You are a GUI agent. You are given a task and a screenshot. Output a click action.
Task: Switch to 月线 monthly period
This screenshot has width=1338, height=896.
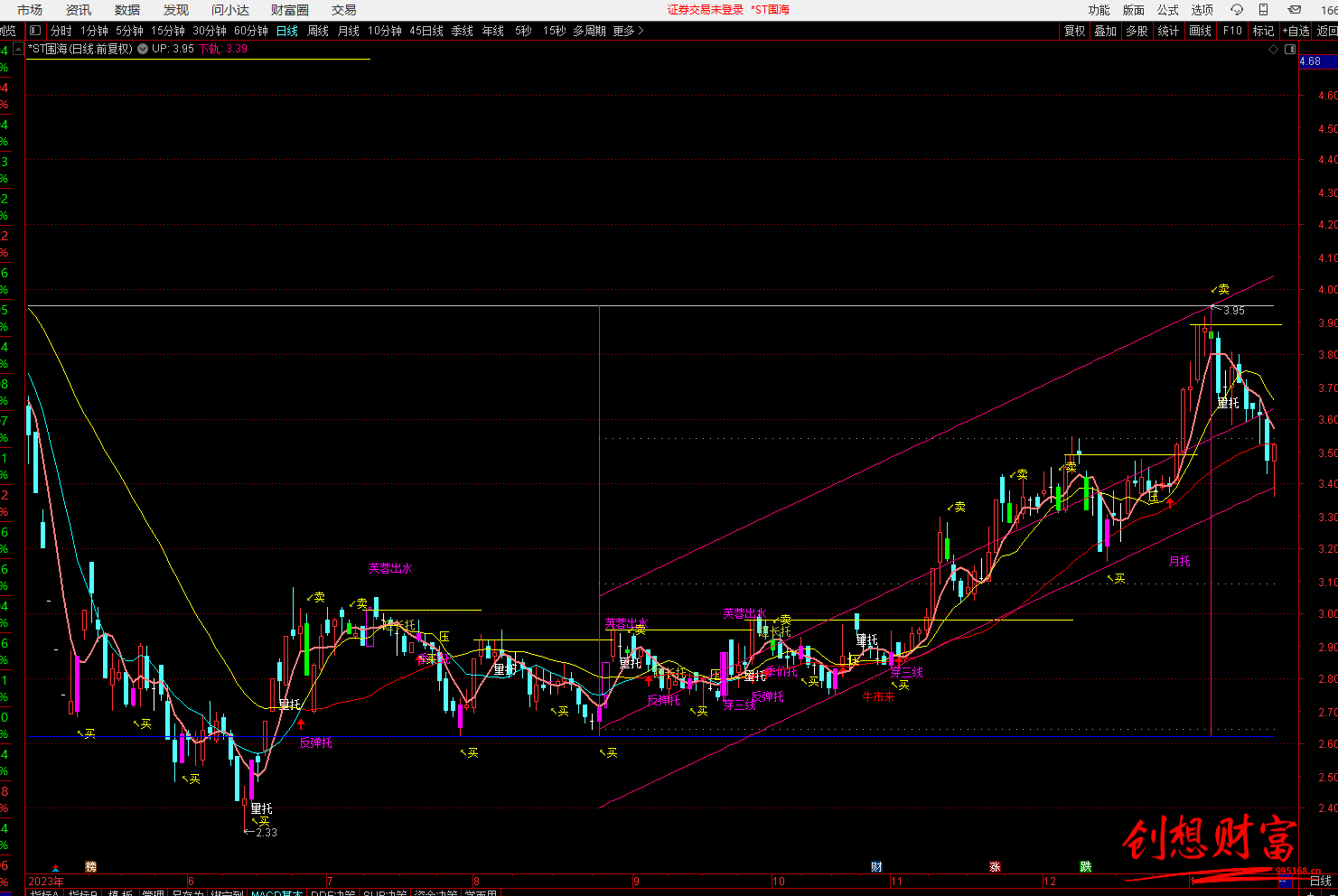point(349,31)
